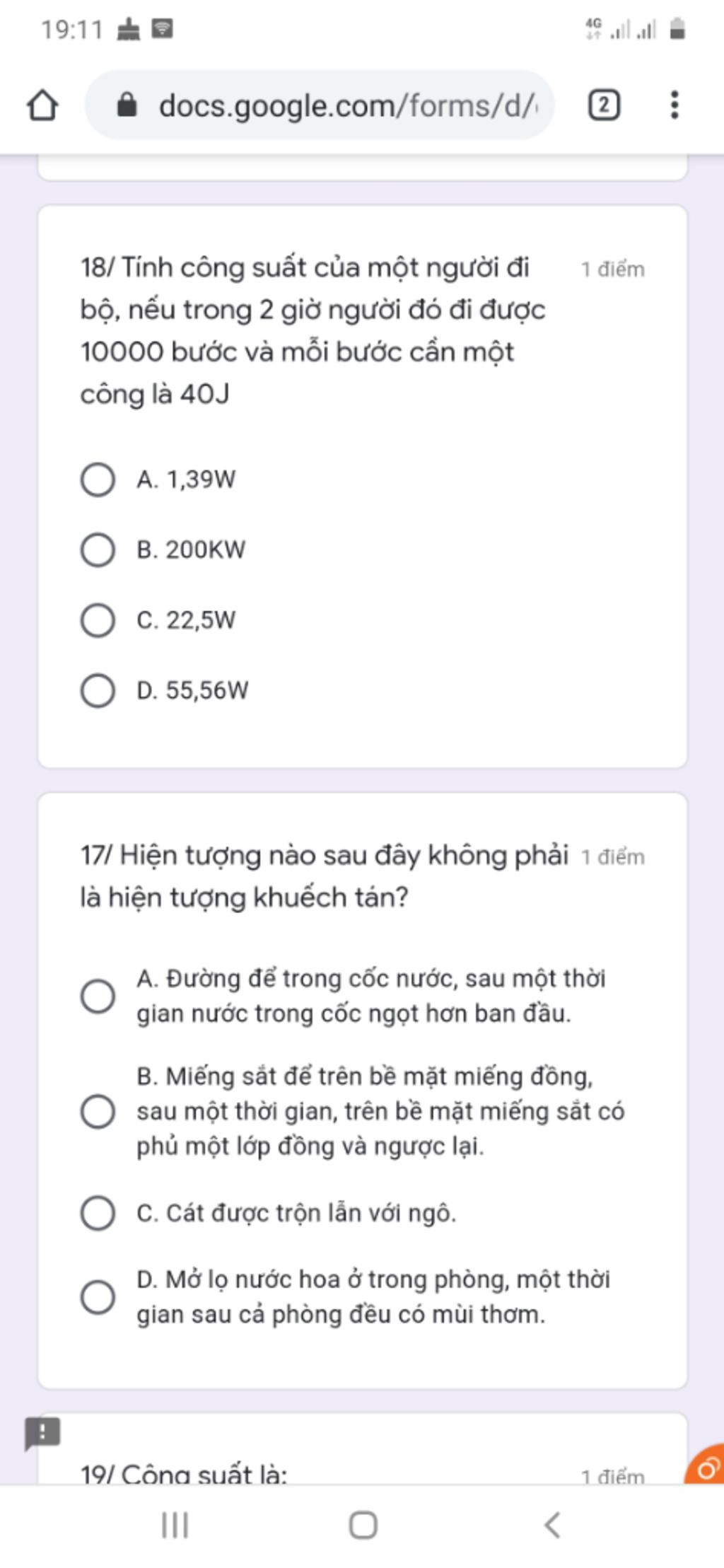This screenshot has width=724, height=1568.
Task: Tap the question 18 text about công suất
Action: (313, 331)
